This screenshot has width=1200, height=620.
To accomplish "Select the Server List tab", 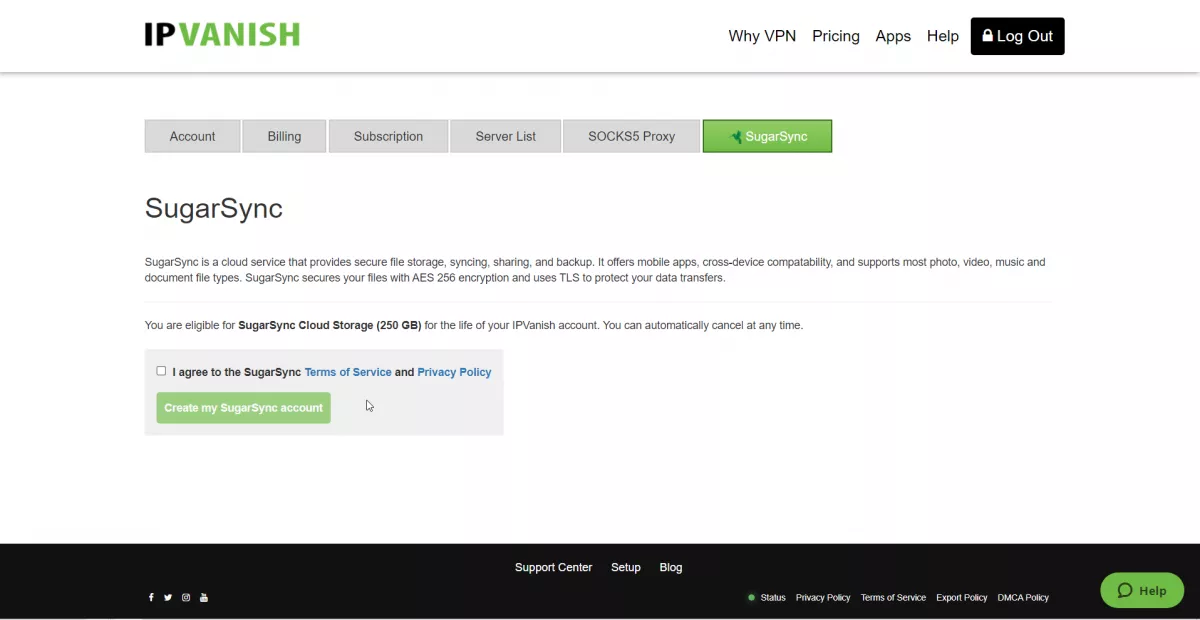I will [505, 136].
